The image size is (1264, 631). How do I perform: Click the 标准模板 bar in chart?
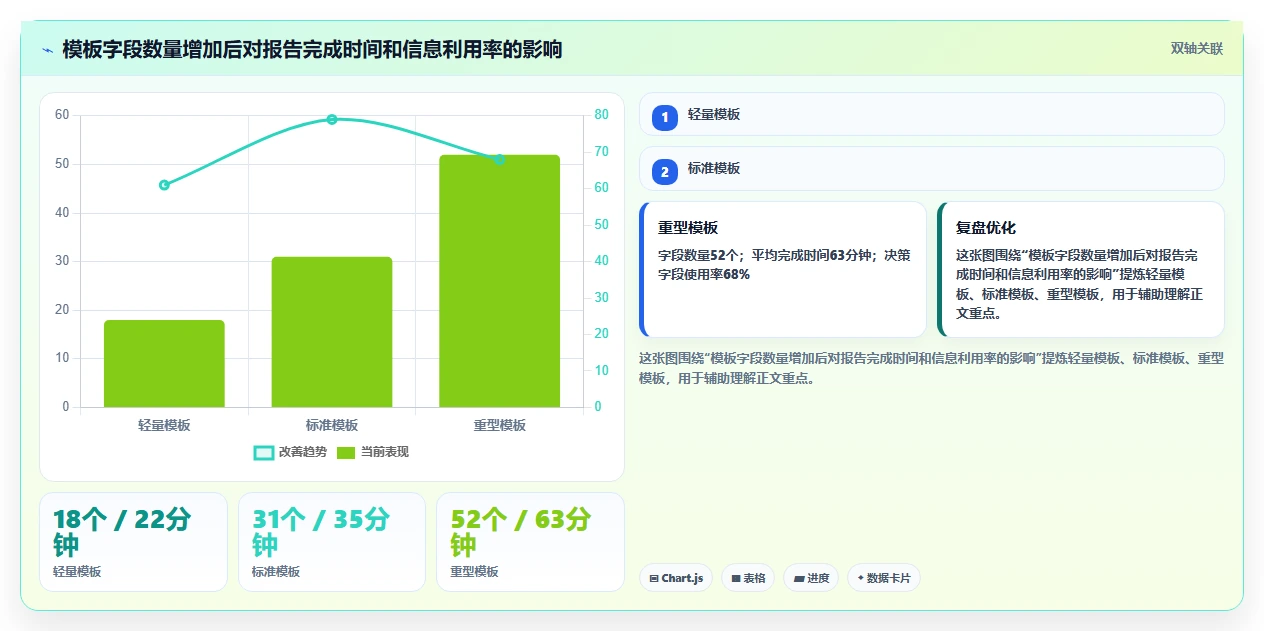click(x=332, y=332)
